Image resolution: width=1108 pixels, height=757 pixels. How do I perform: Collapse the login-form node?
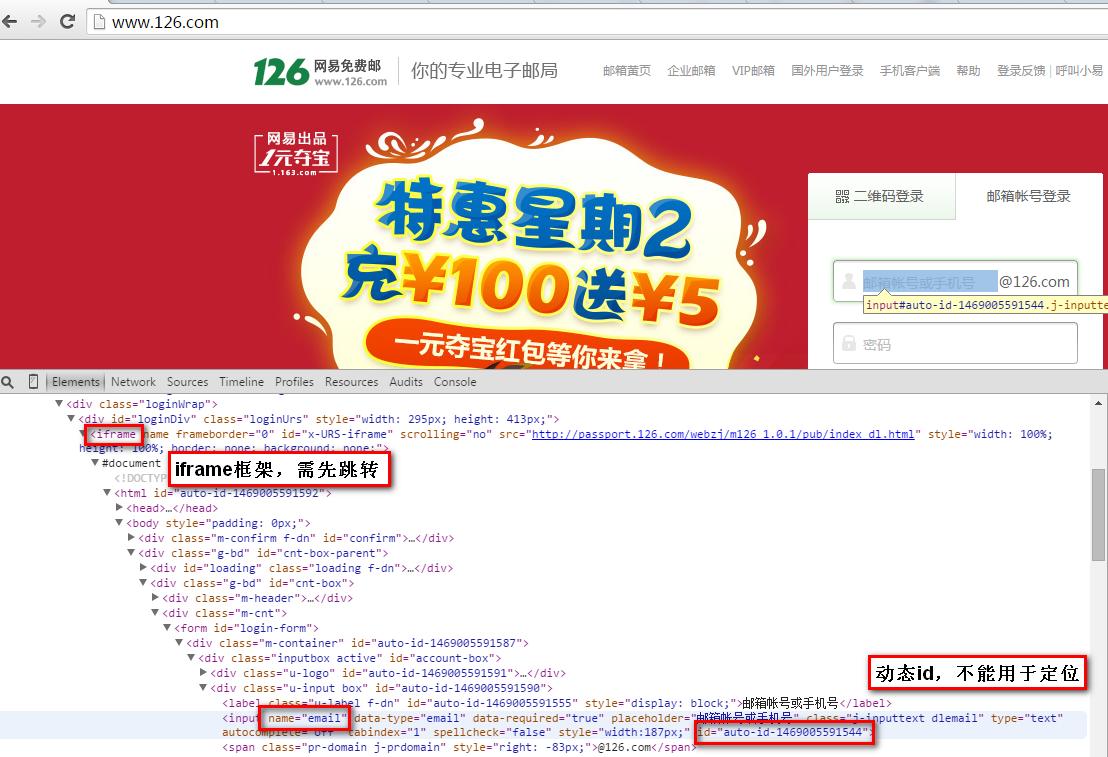point(167,627)
